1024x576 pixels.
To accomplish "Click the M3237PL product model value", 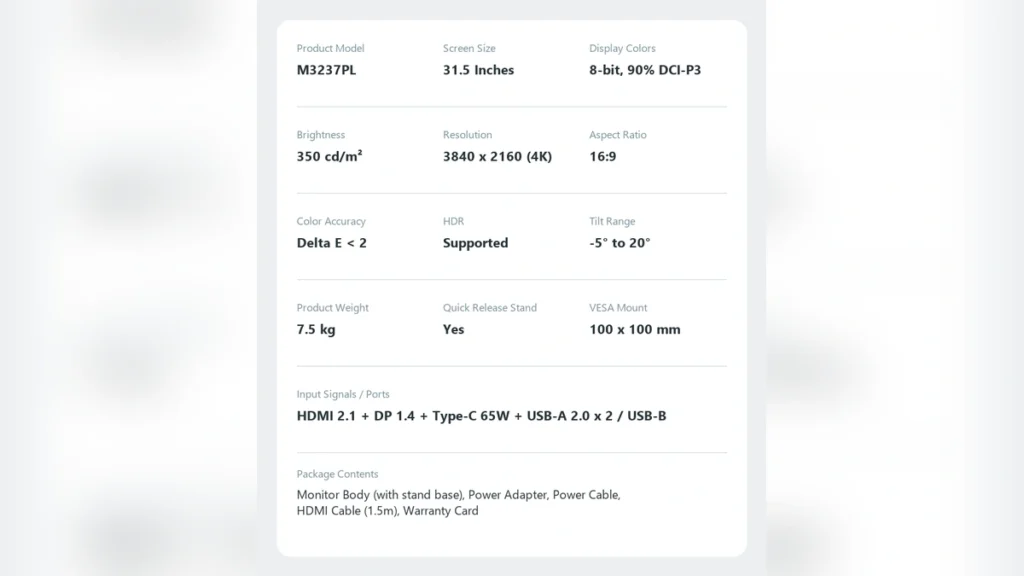I will pos(327,70).
